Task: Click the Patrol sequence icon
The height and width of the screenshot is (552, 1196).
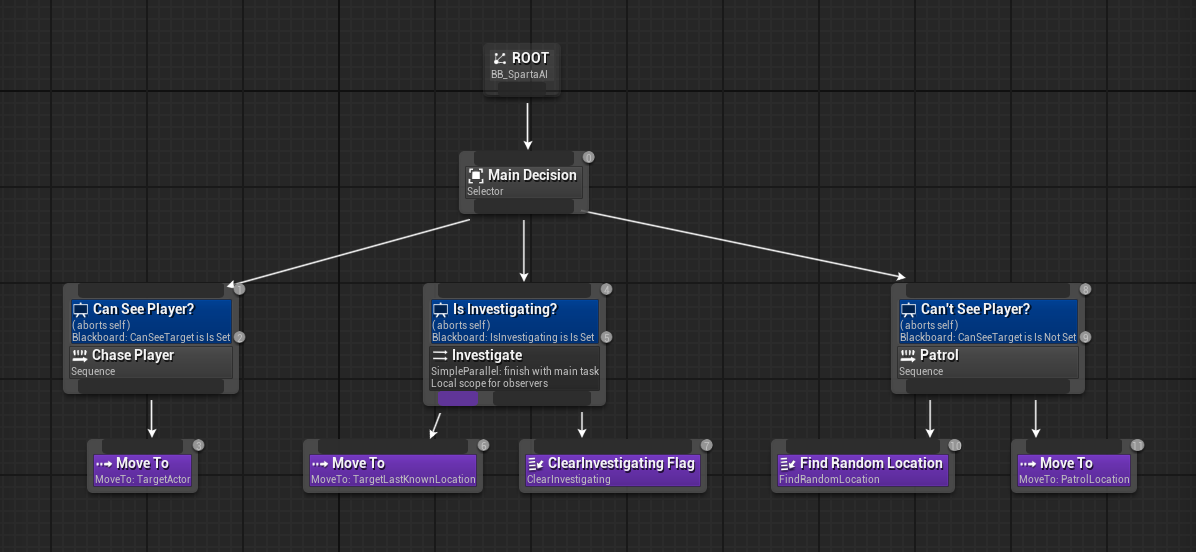Action: 908,355
